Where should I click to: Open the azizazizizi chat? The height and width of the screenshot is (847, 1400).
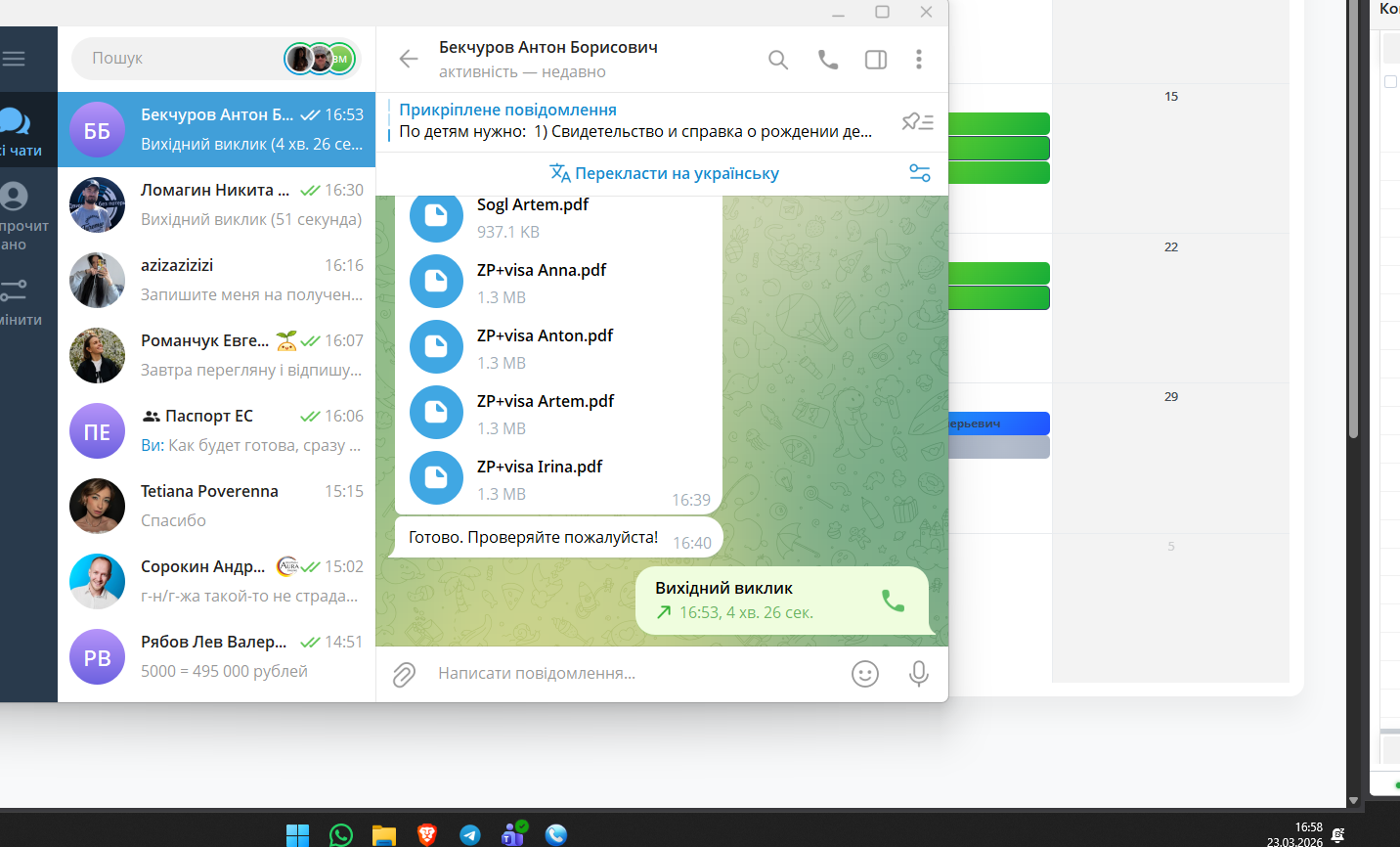point(217,281)
